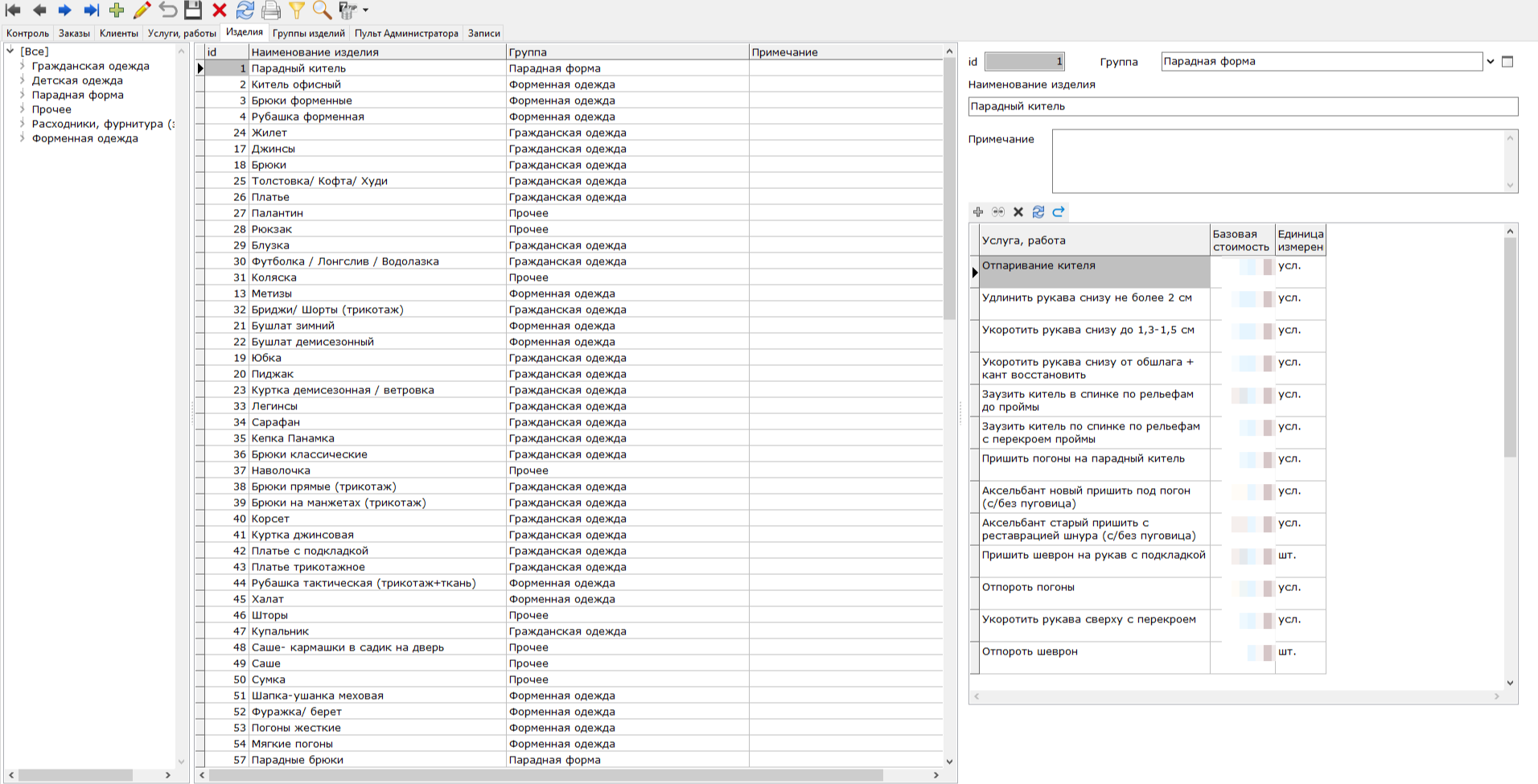
Task: Click the floppy disk save icon
Action: click(193, 10)
